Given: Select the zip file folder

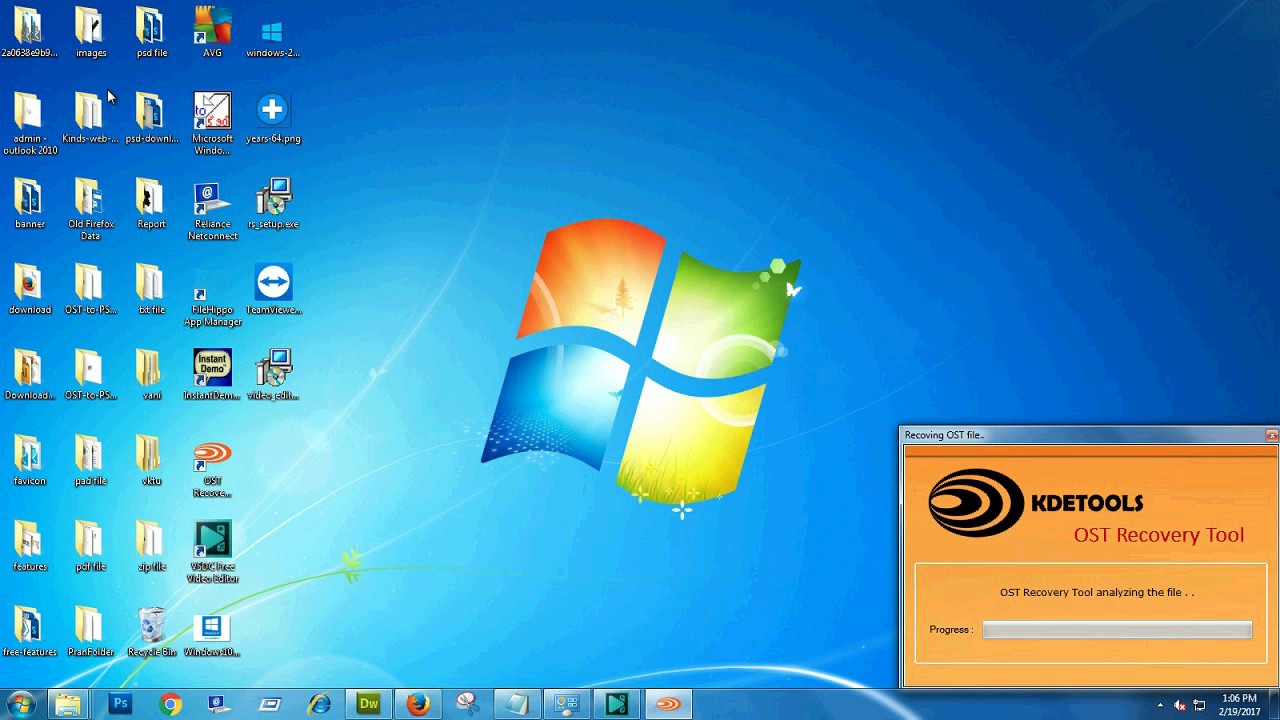Looking at the screenshot, I should [151, 547].
